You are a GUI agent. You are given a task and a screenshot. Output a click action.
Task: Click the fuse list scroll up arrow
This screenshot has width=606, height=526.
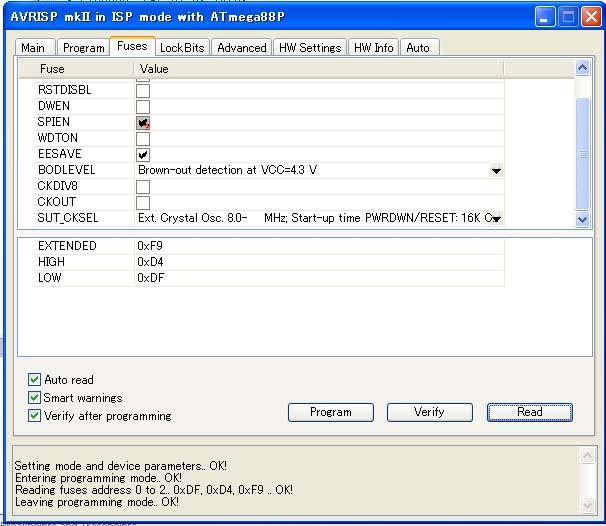pos(582,68)
